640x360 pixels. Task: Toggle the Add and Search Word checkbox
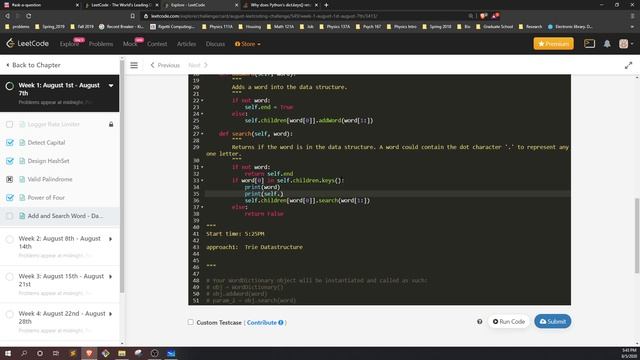click(9, 216)
